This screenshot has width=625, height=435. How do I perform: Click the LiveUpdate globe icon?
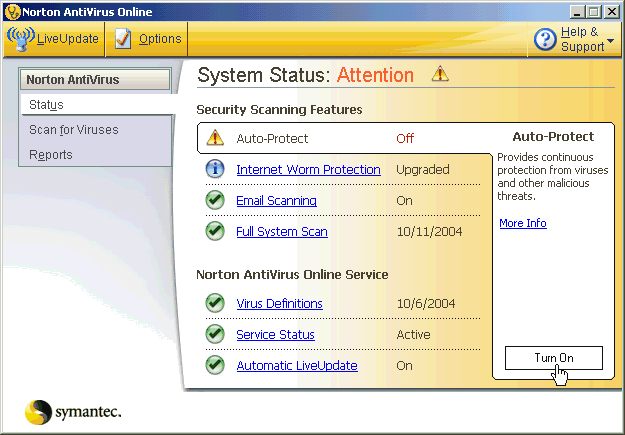20,39
